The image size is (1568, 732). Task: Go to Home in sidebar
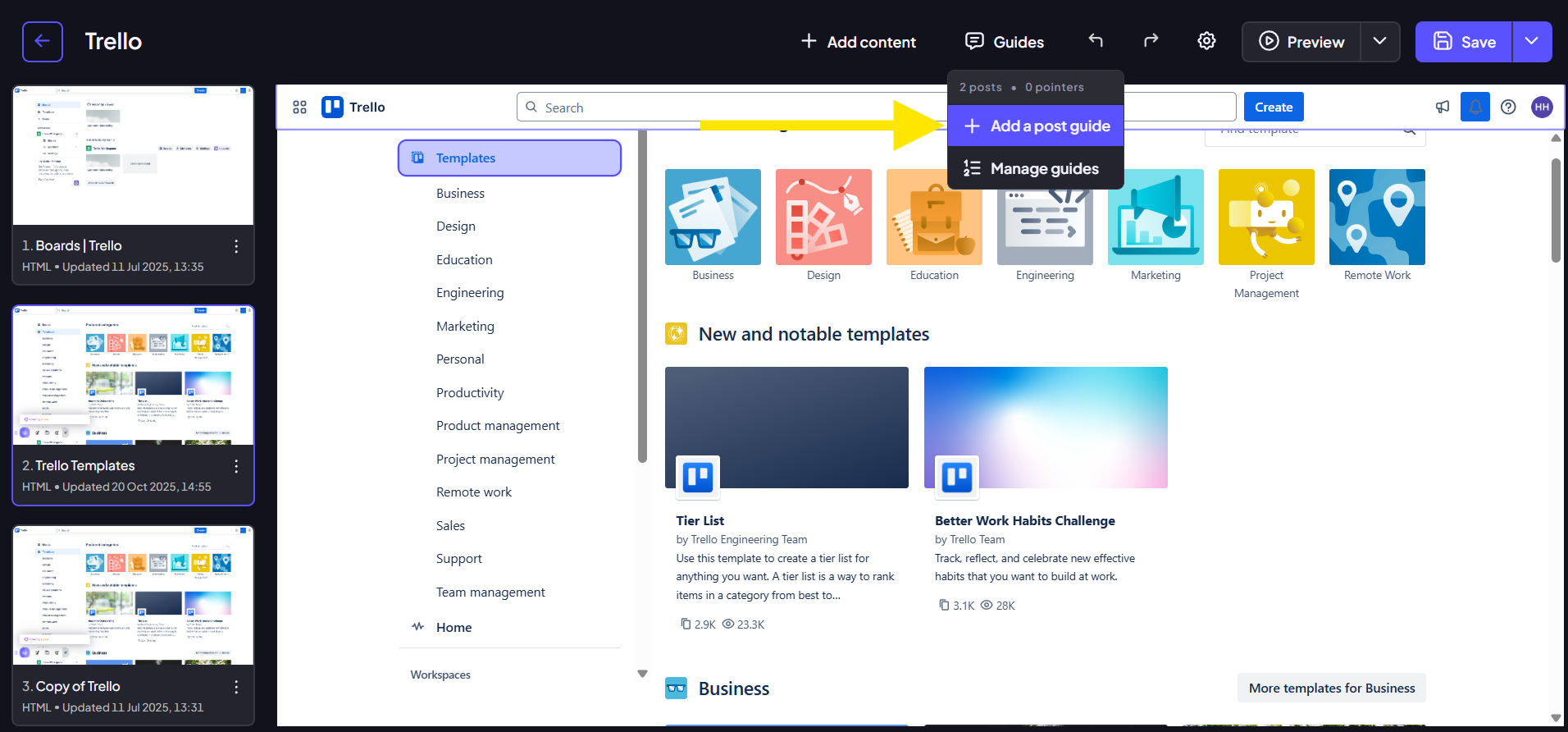coord(454,627)
